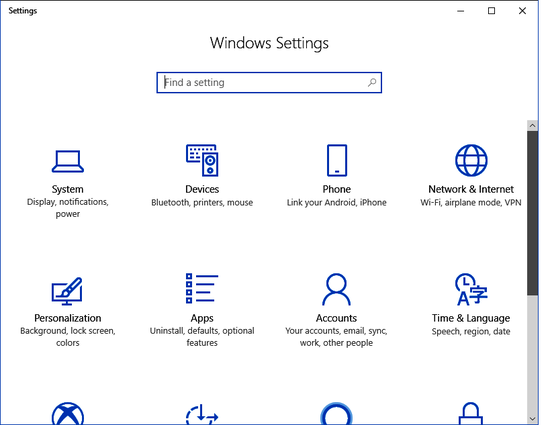Click the scrollbar up arrow
The image size is (550, 425).
click(x=532, y=126)
